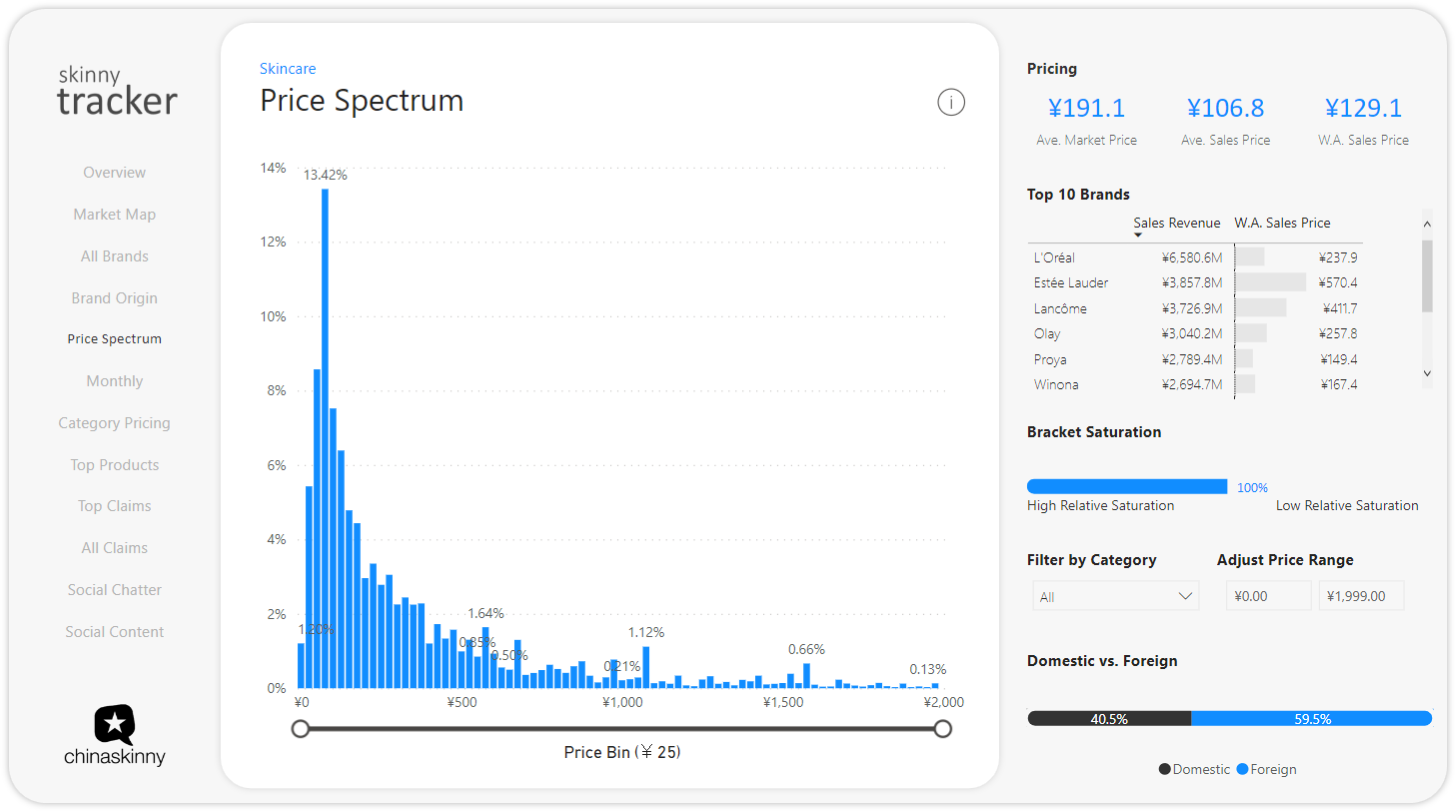Go to the Market Map page

coord(114,214)
